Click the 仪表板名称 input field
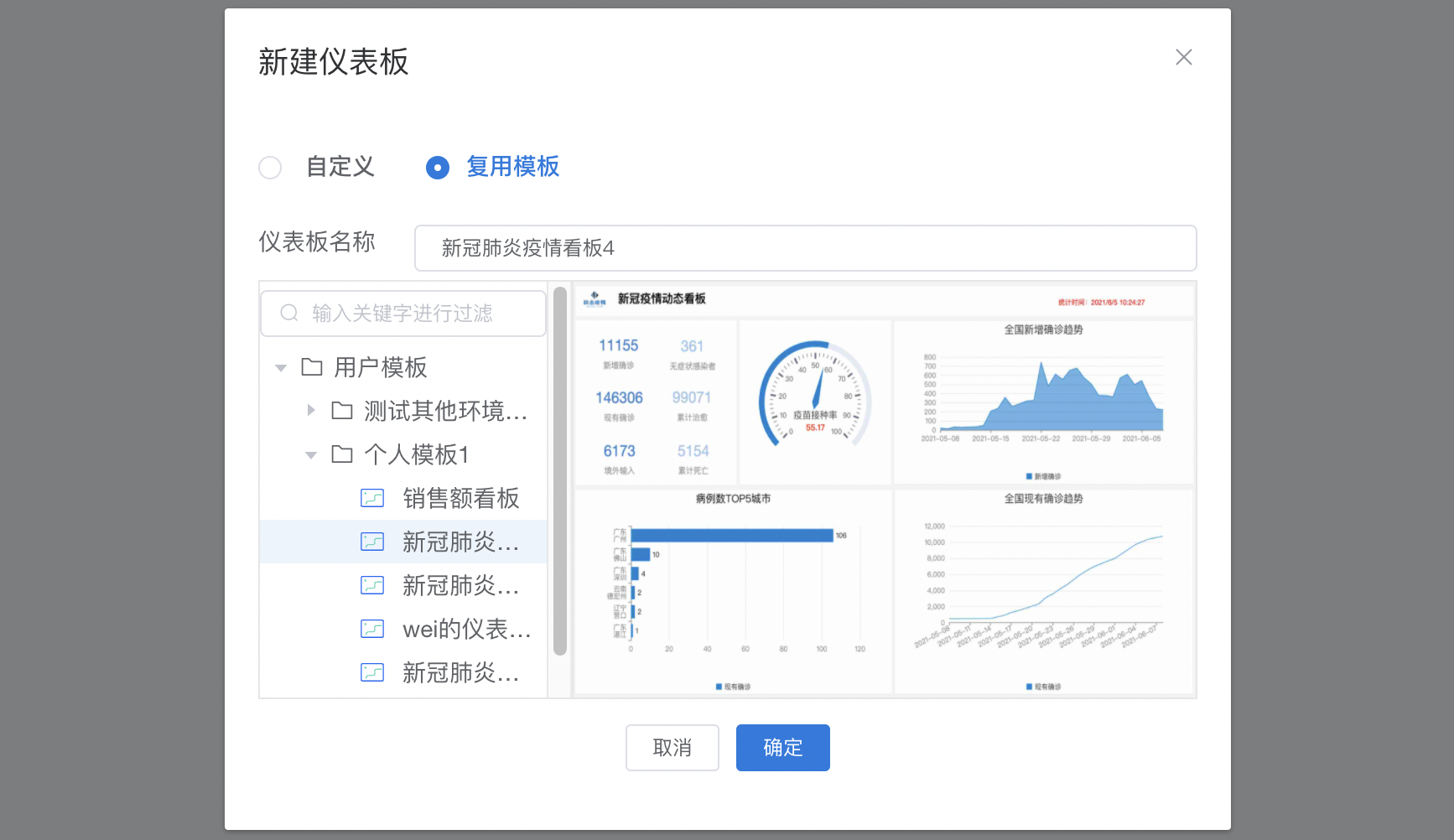 click(805, 248)
